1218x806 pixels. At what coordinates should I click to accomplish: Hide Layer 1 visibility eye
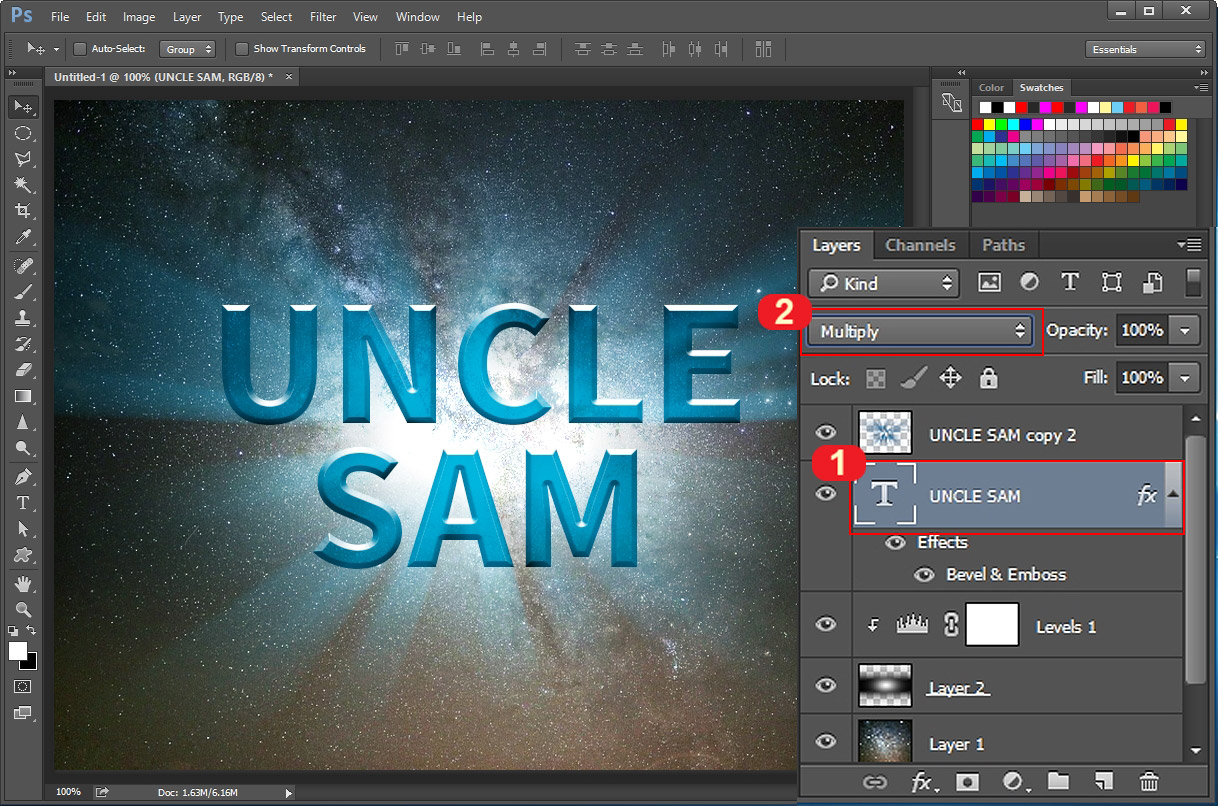[x=825, y=741]
